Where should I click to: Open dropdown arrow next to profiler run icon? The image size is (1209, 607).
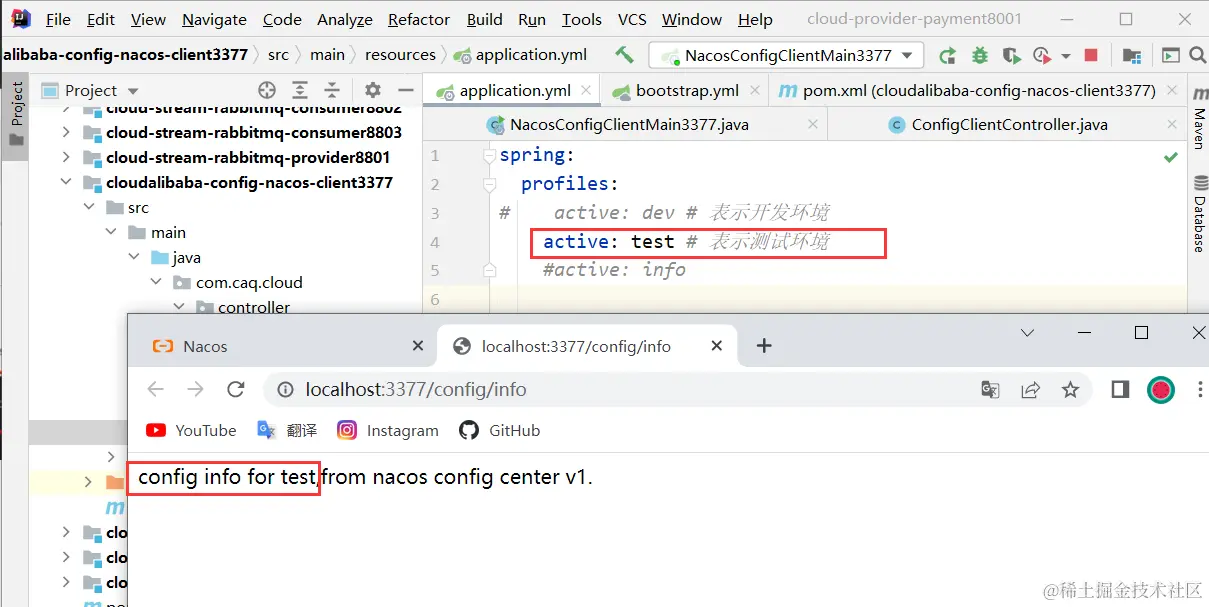pyautogui.click(x=1065, y=56)
